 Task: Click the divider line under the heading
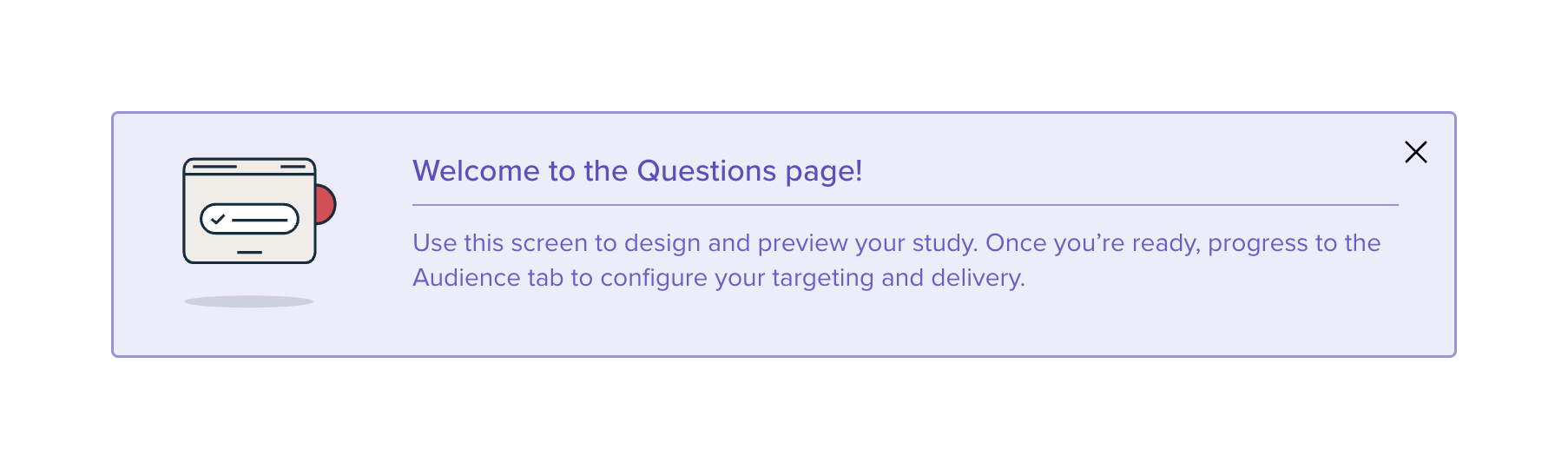[x=905, y=205]
